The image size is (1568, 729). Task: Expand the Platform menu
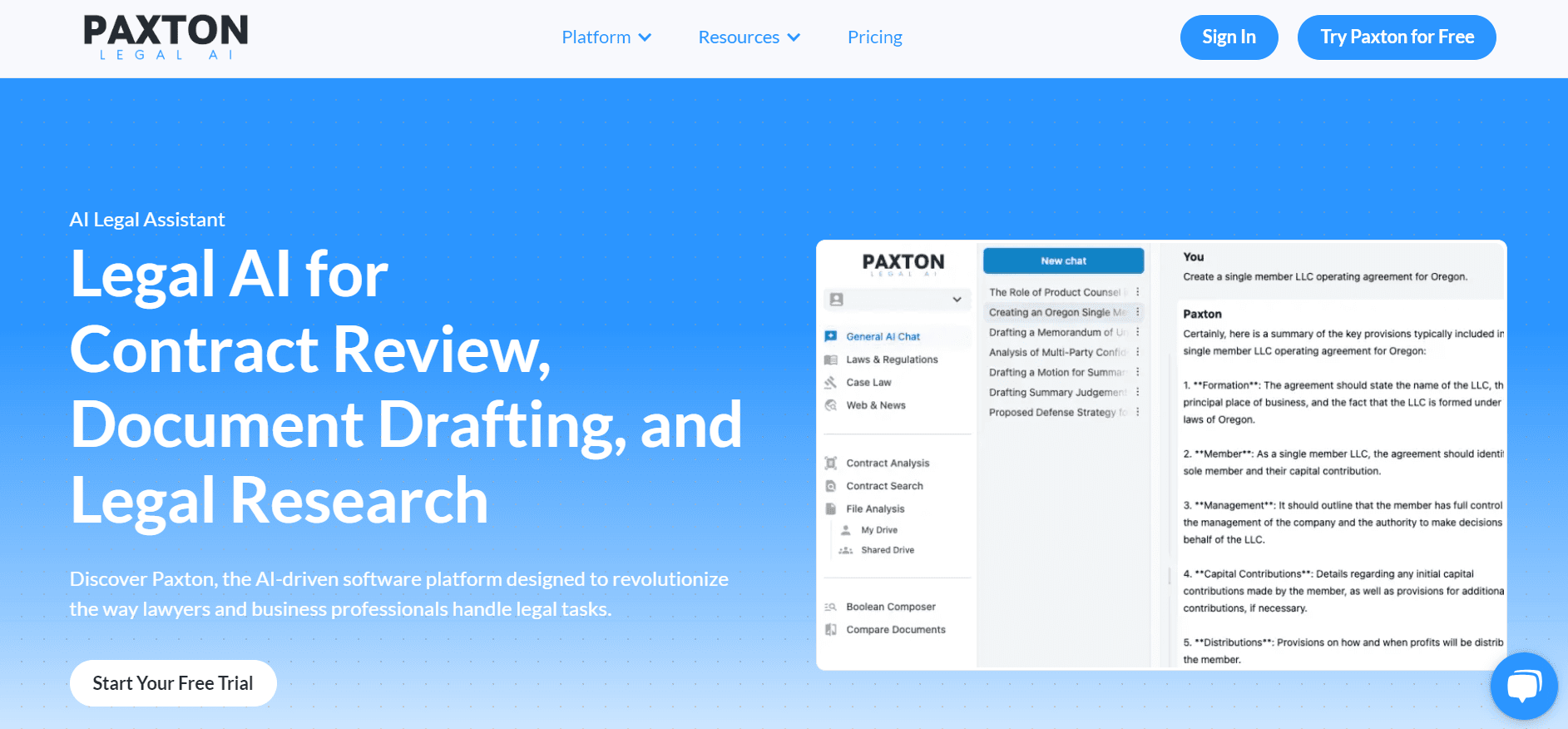pyautogui.click(x=606, y=37)
